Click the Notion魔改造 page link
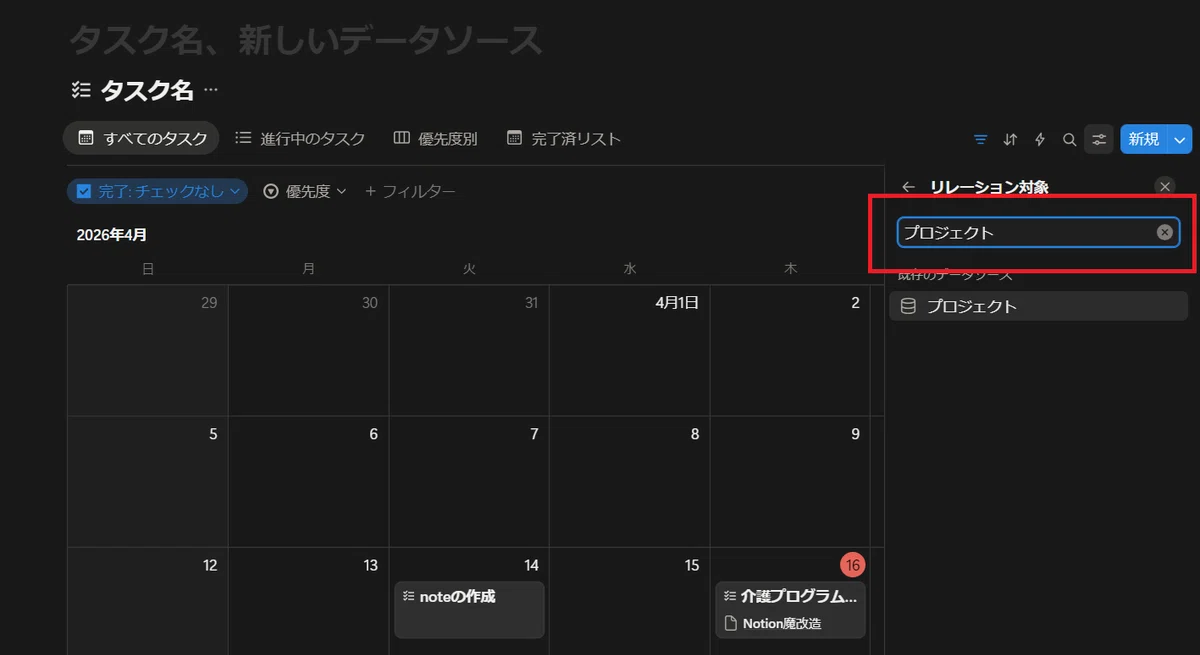This screenshot has height=655, width=1200. tap(772, 623)
